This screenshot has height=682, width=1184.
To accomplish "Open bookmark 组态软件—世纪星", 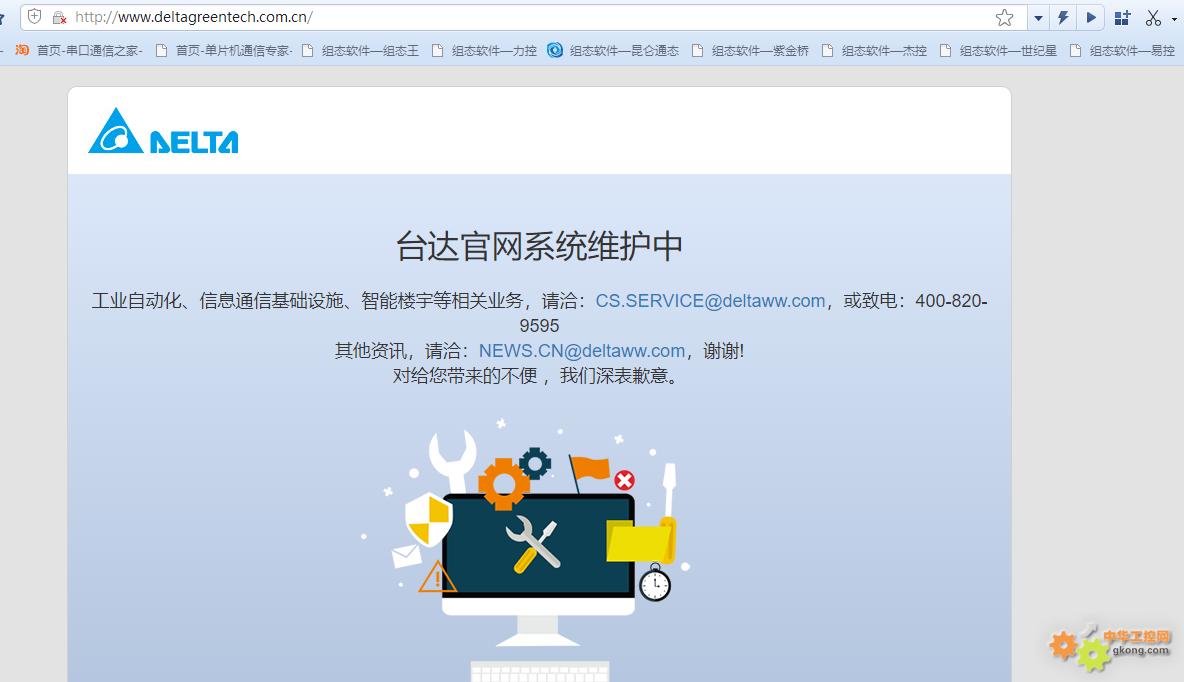I will coord(998,51).
